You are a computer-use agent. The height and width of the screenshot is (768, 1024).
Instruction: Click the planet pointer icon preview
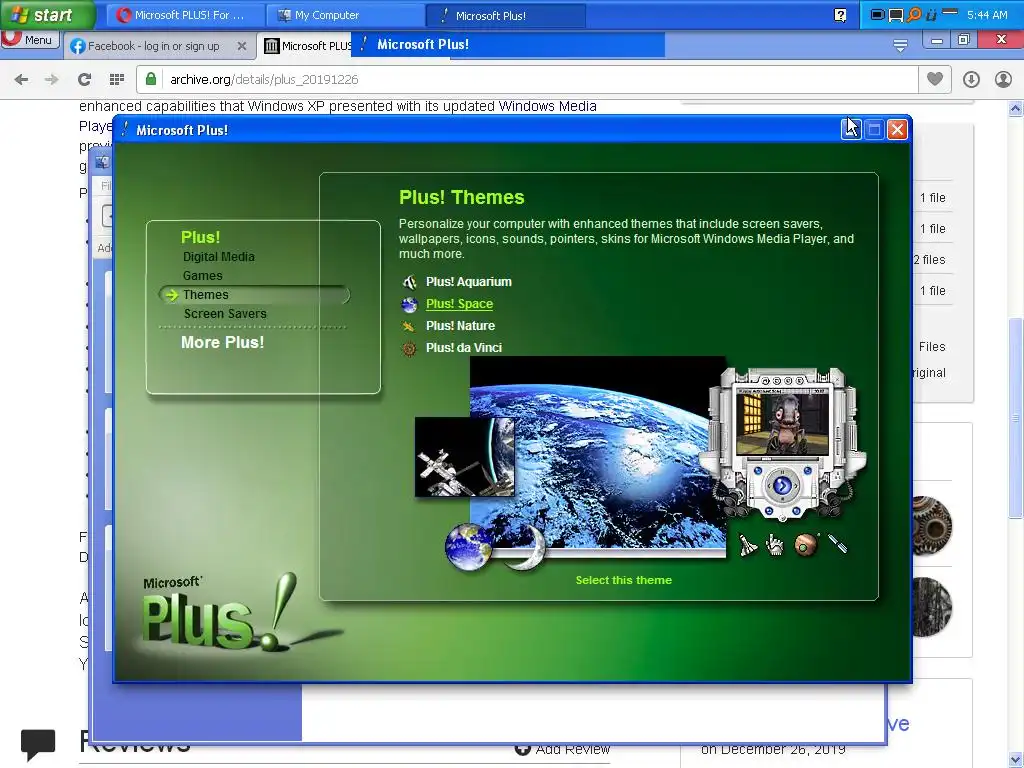(807, 545)
